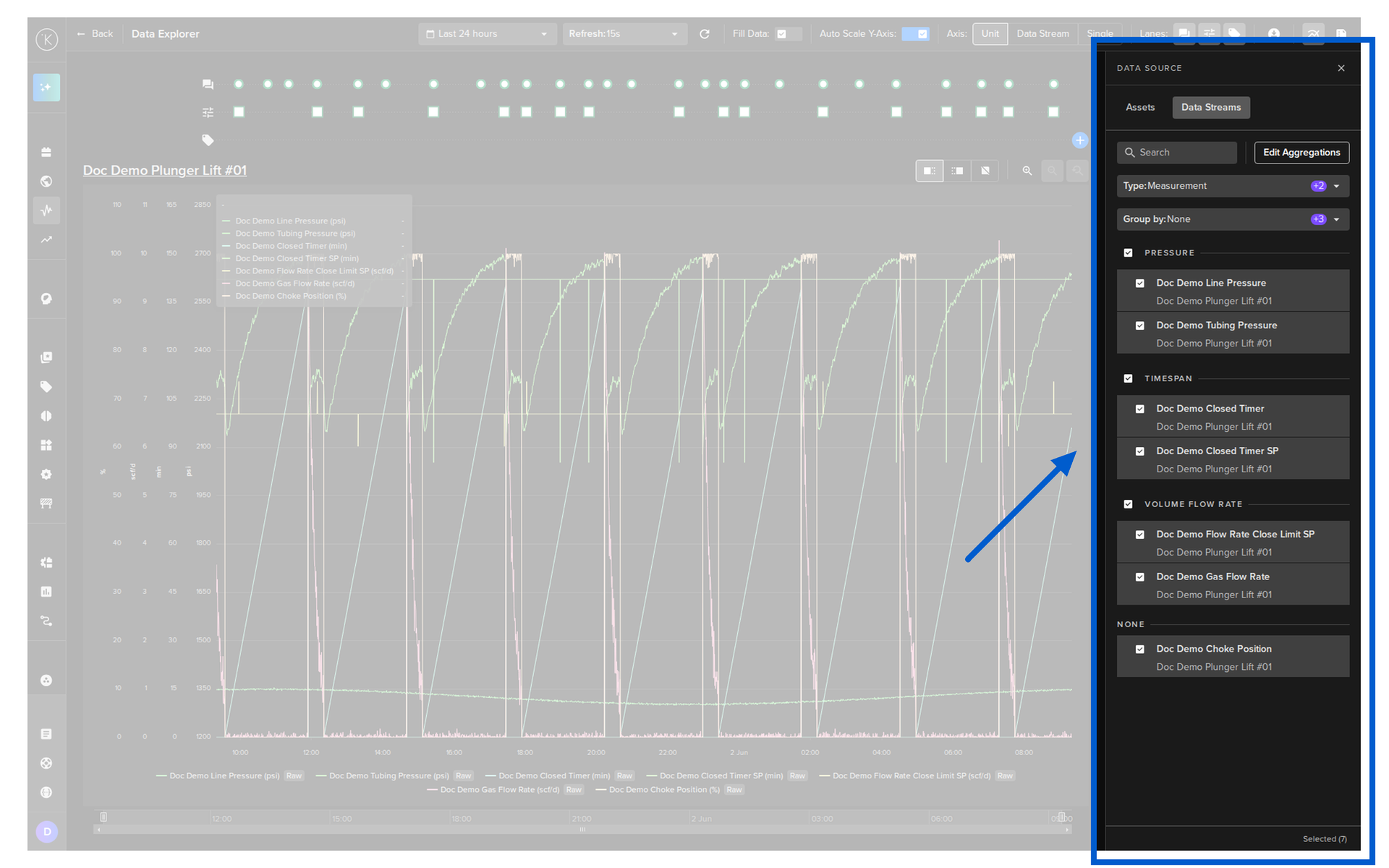Select the Data Stream axis option
This screenshot has width=1389, height=868.
coord(1042,34)
